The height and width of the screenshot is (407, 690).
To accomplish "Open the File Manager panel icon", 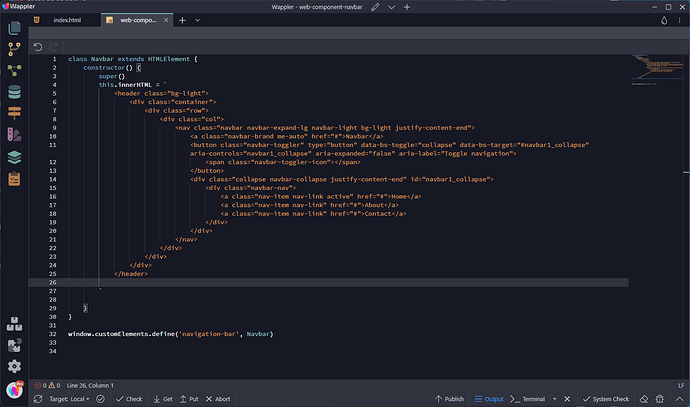I will coord(14,28).
